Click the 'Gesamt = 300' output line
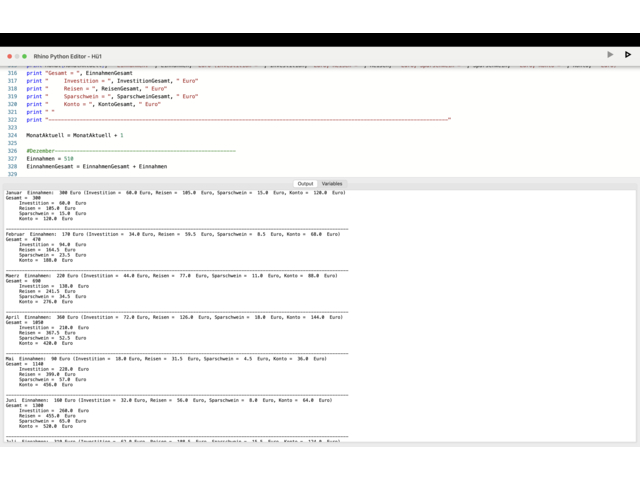 23,198
